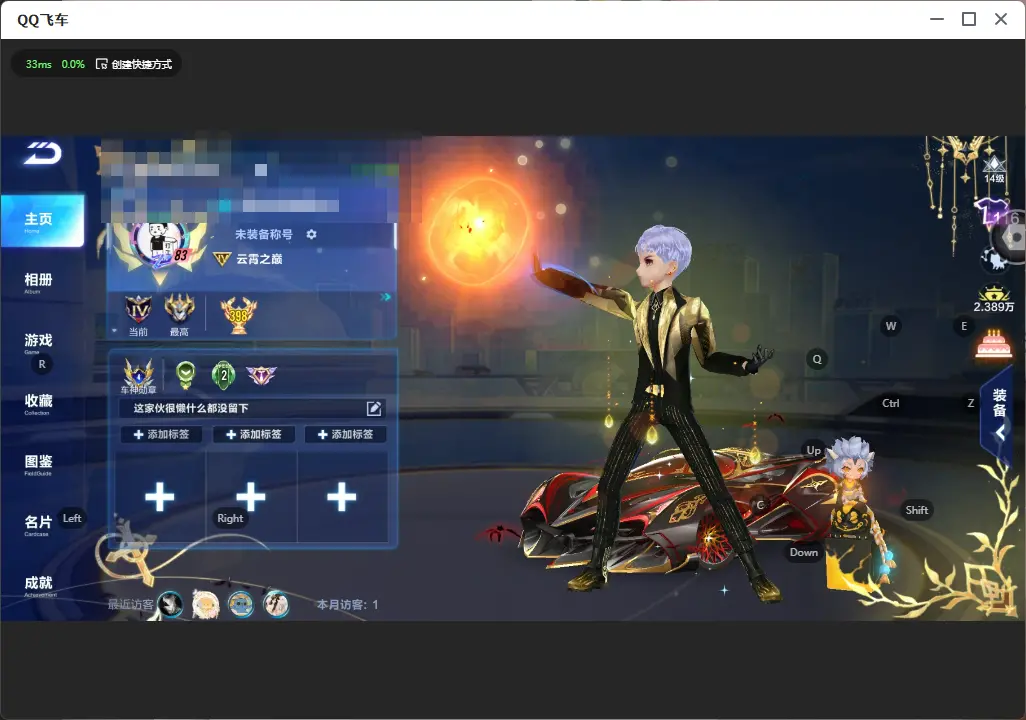Switch to the 相册 Album tab
Viewport: 1026px width, 720px height.
coord(38,282)
